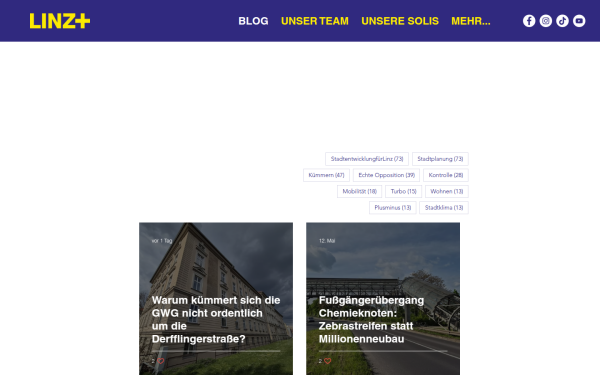Image resolution: width=600 pixels, height=375 pixels.
Task: Open the LINZ+ Facebook page icon
Action: [529, 21]
